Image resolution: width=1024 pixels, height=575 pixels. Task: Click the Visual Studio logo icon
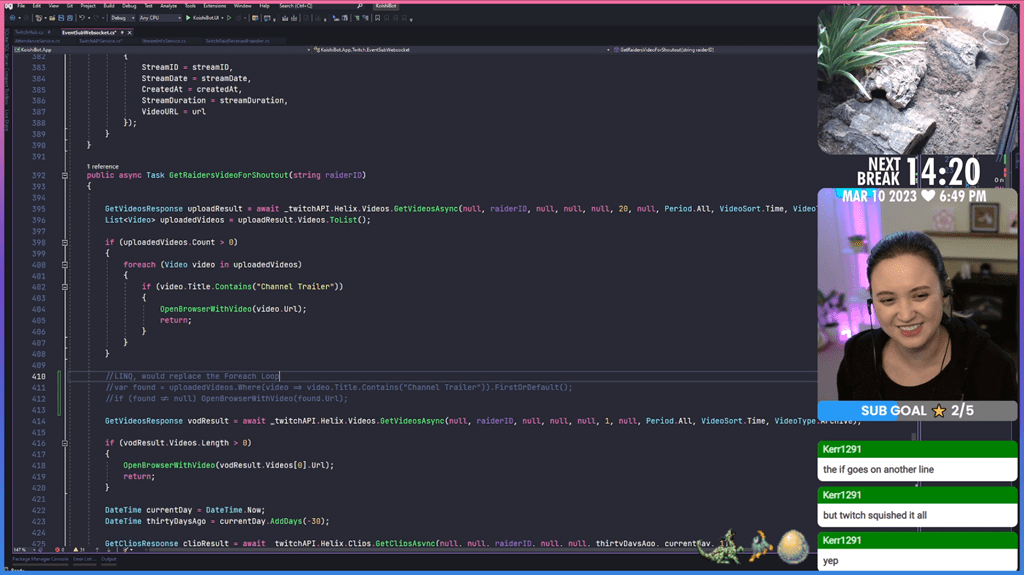(x=9, y=6)
